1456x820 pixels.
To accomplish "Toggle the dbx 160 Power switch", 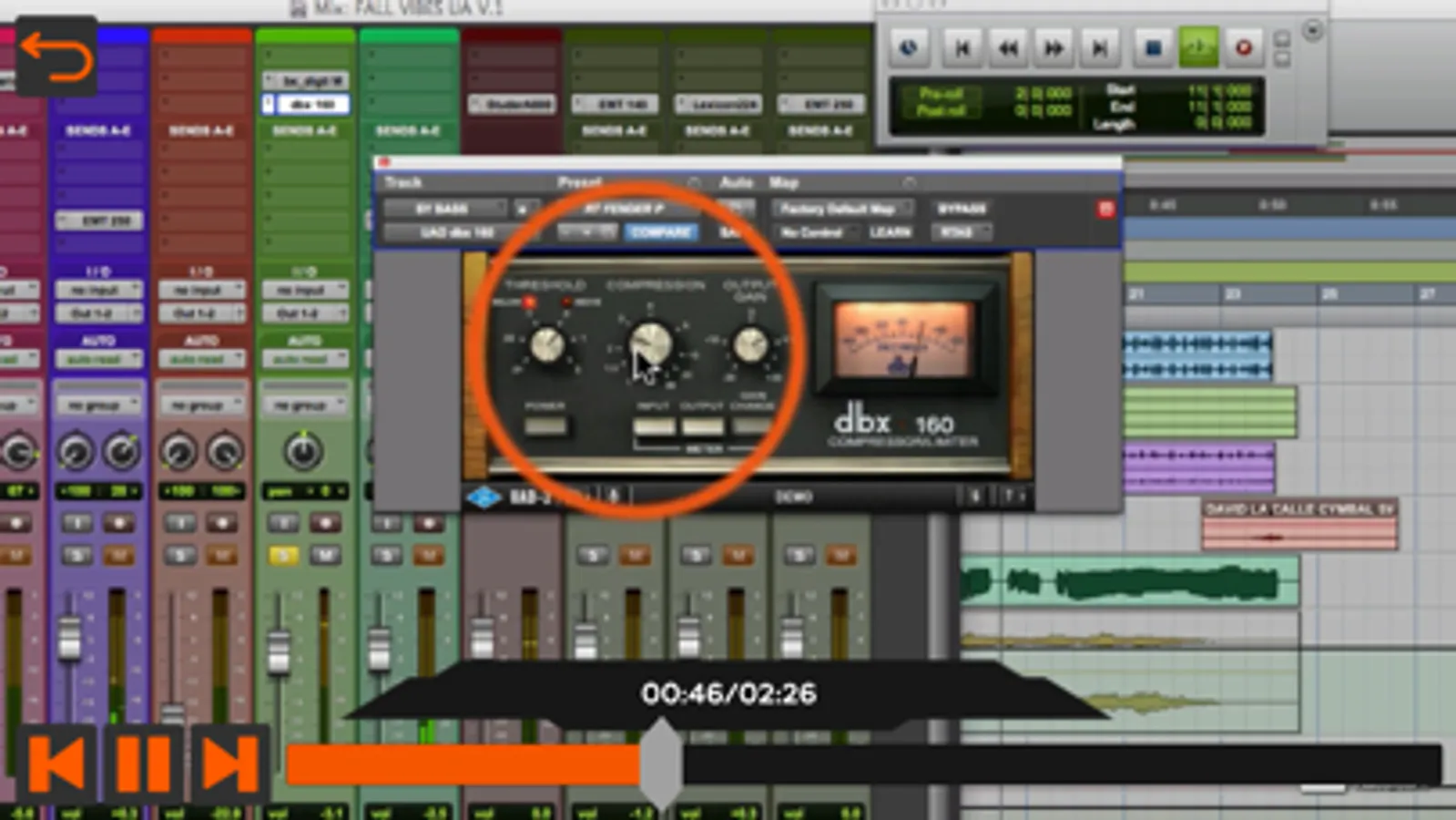I will pos(545,425).
